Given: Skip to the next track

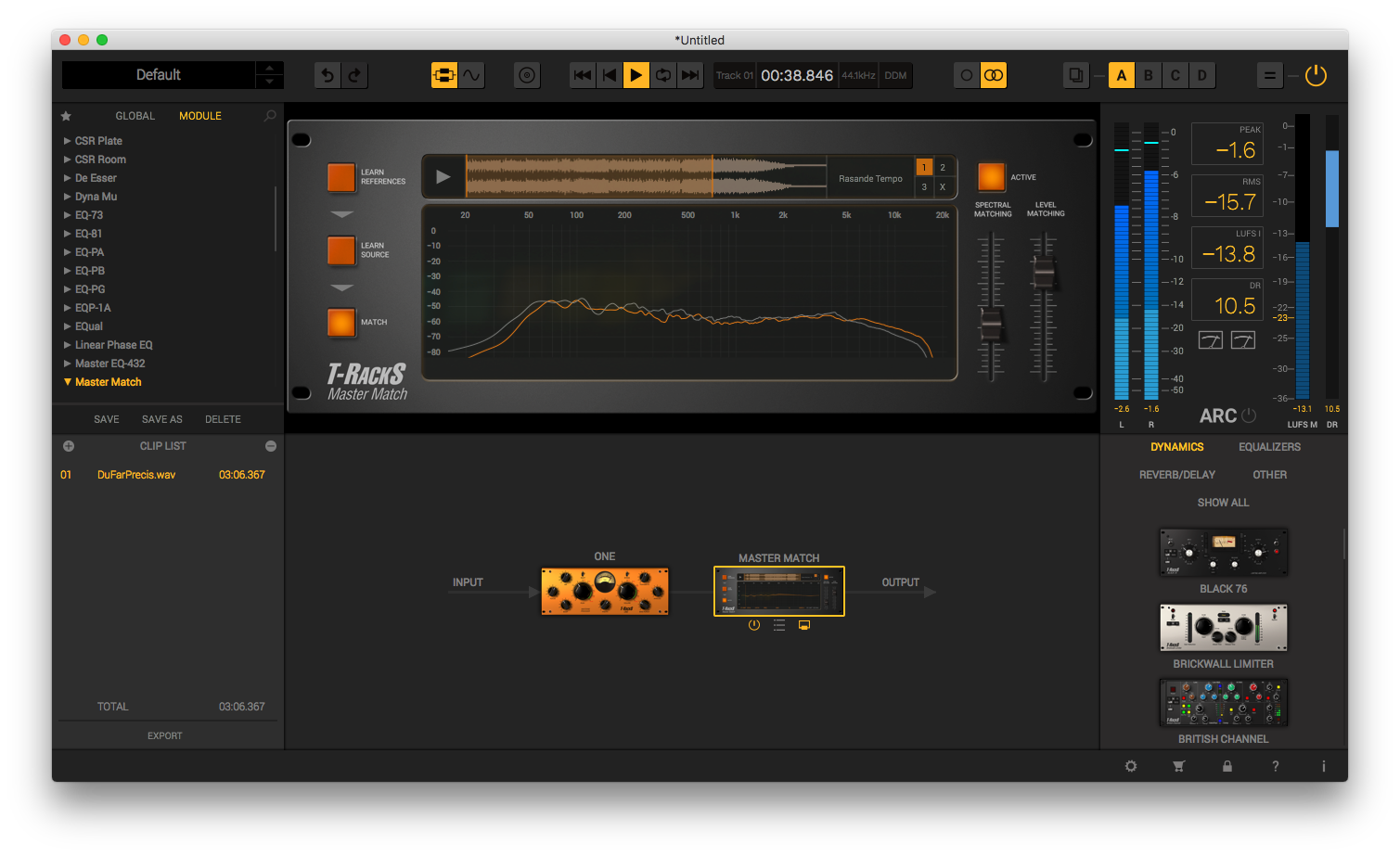Looking at the screenshot, I should [x=690, y=75].
